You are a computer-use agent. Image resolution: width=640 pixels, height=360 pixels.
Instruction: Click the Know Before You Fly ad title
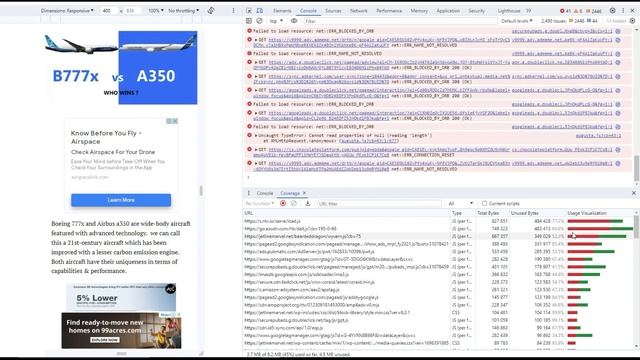pyautogui.click(x=106, y=137)
